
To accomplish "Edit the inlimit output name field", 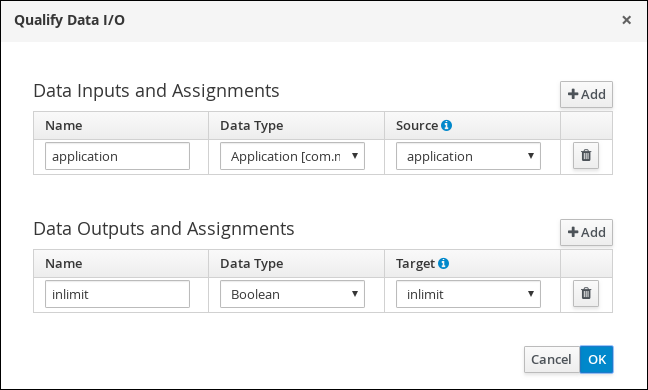I will coord(117,294).
